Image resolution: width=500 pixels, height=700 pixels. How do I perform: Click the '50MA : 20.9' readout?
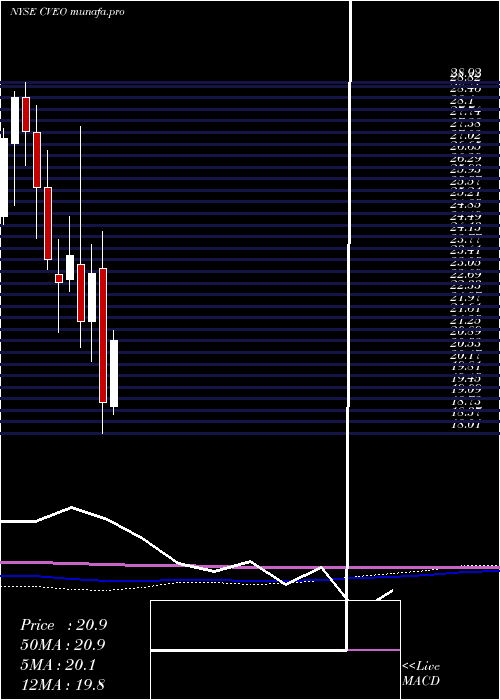[x=64, y=645]
